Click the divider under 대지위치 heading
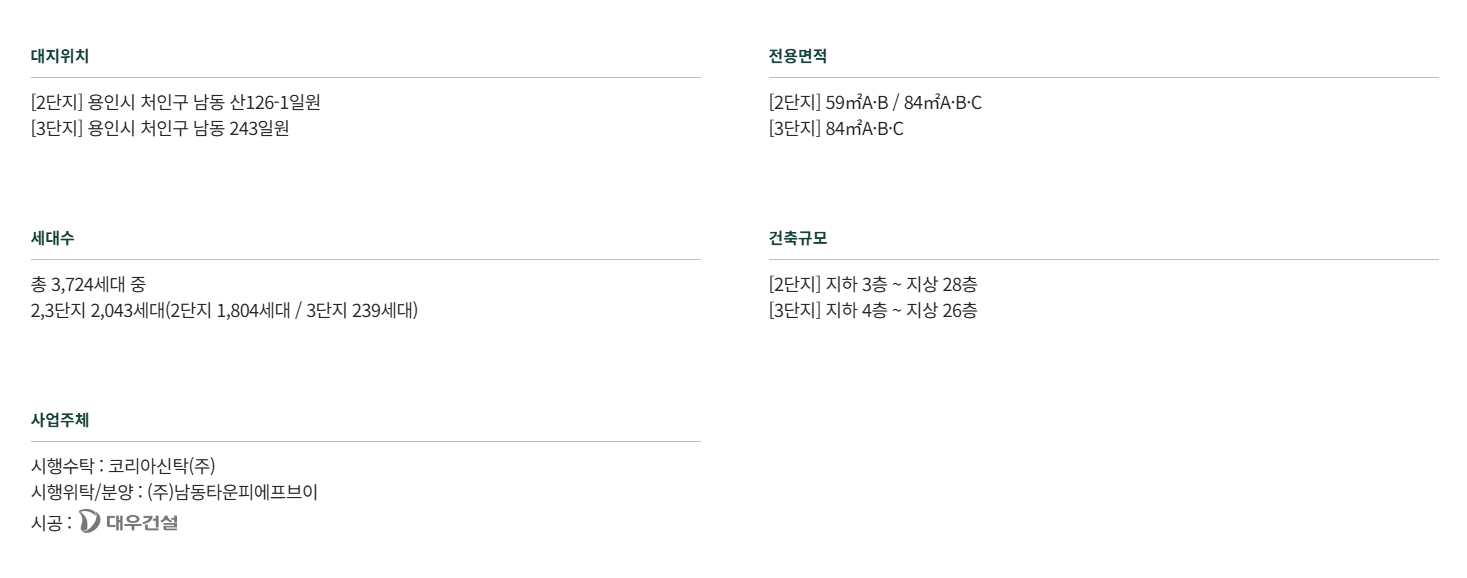Viewport: 1467px width, 578px height. pos(366,77)
